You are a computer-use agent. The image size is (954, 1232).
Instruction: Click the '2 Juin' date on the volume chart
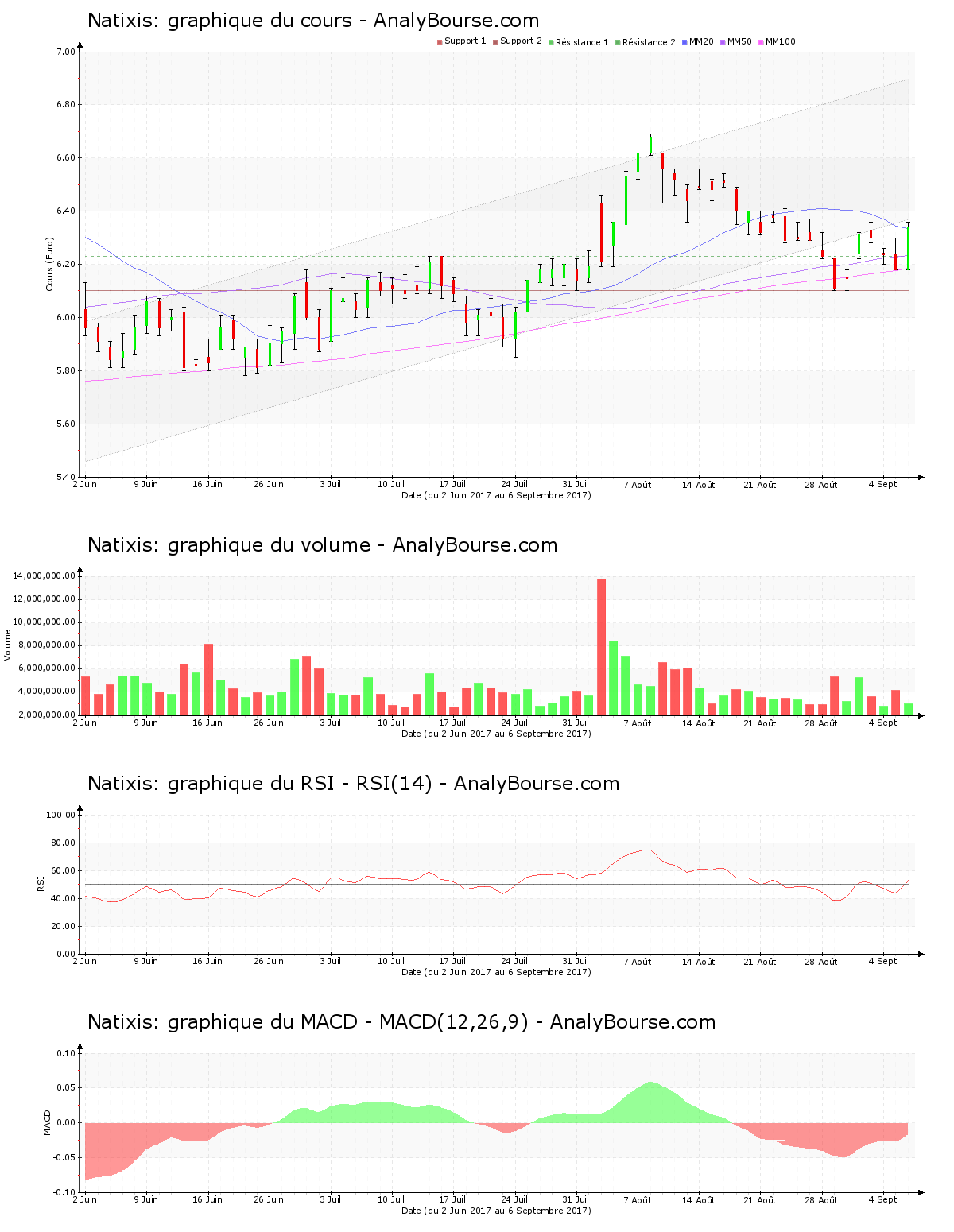85,723
